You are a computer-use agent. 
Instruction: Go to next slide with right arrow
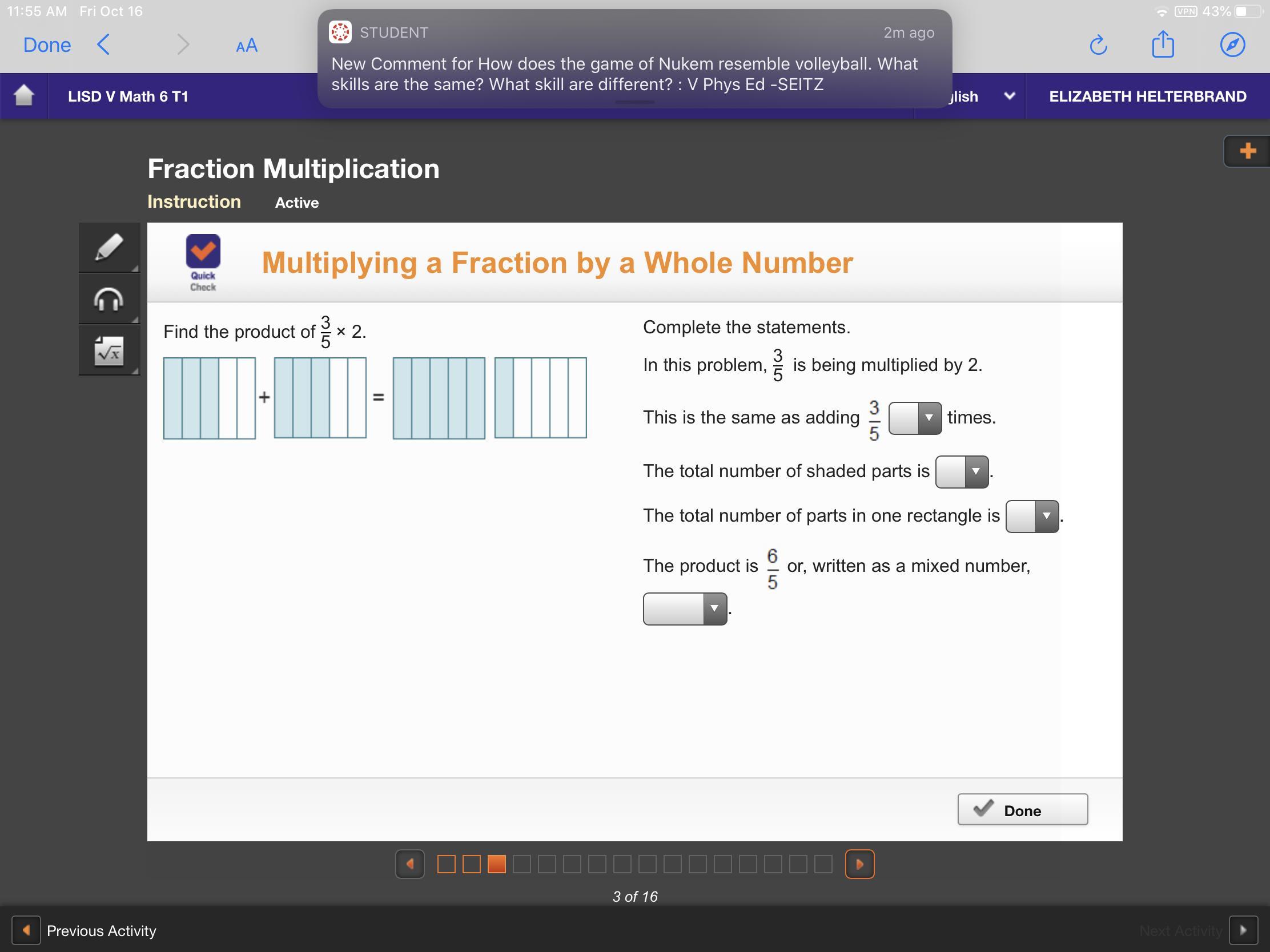coord(859,864)
